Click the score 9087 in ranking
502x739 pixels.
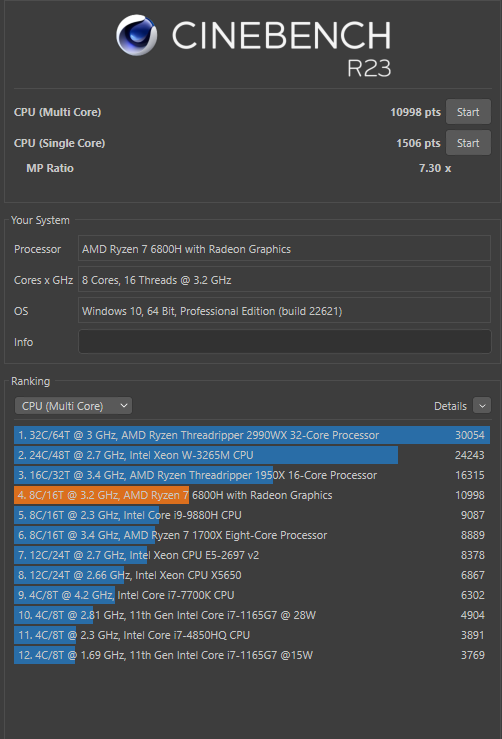tap(472, 515)
